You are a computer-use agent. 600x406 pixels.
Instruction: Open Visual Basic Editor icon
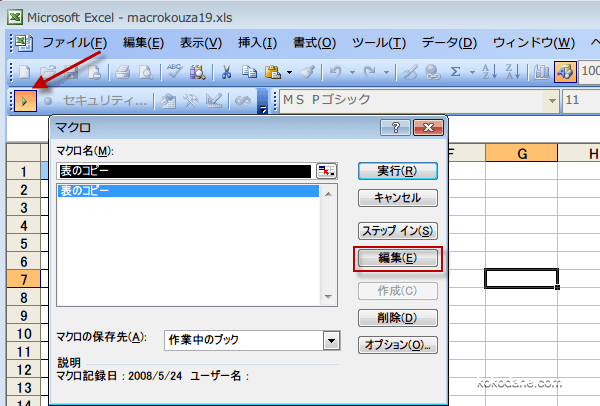point(168,101)
